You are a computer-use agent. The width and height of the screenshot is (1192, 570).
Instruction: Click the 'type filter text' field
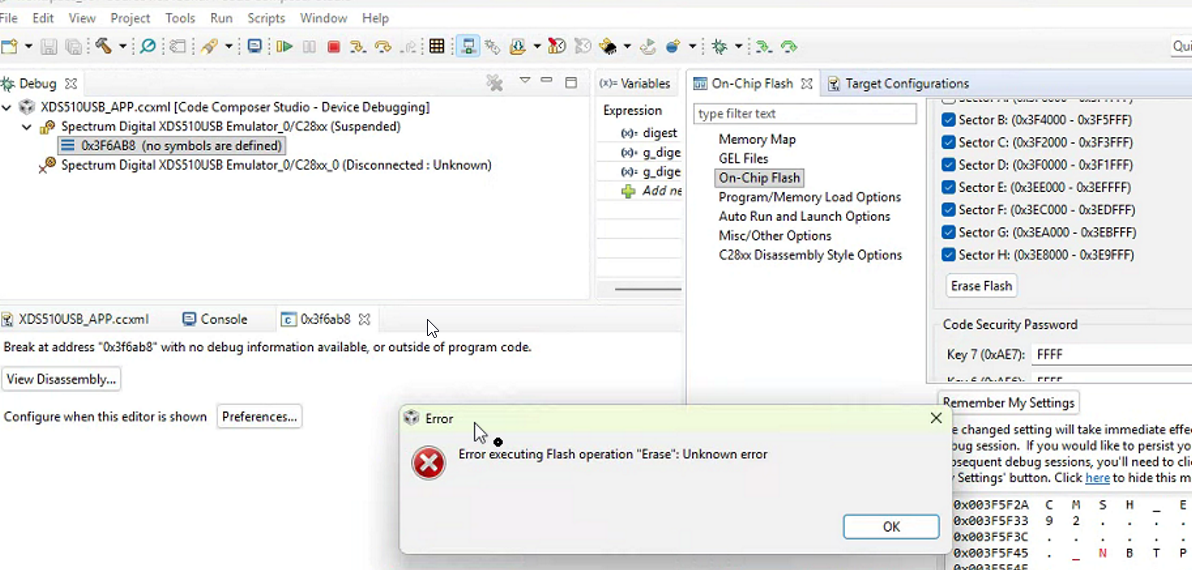click(x=805, y=113)
